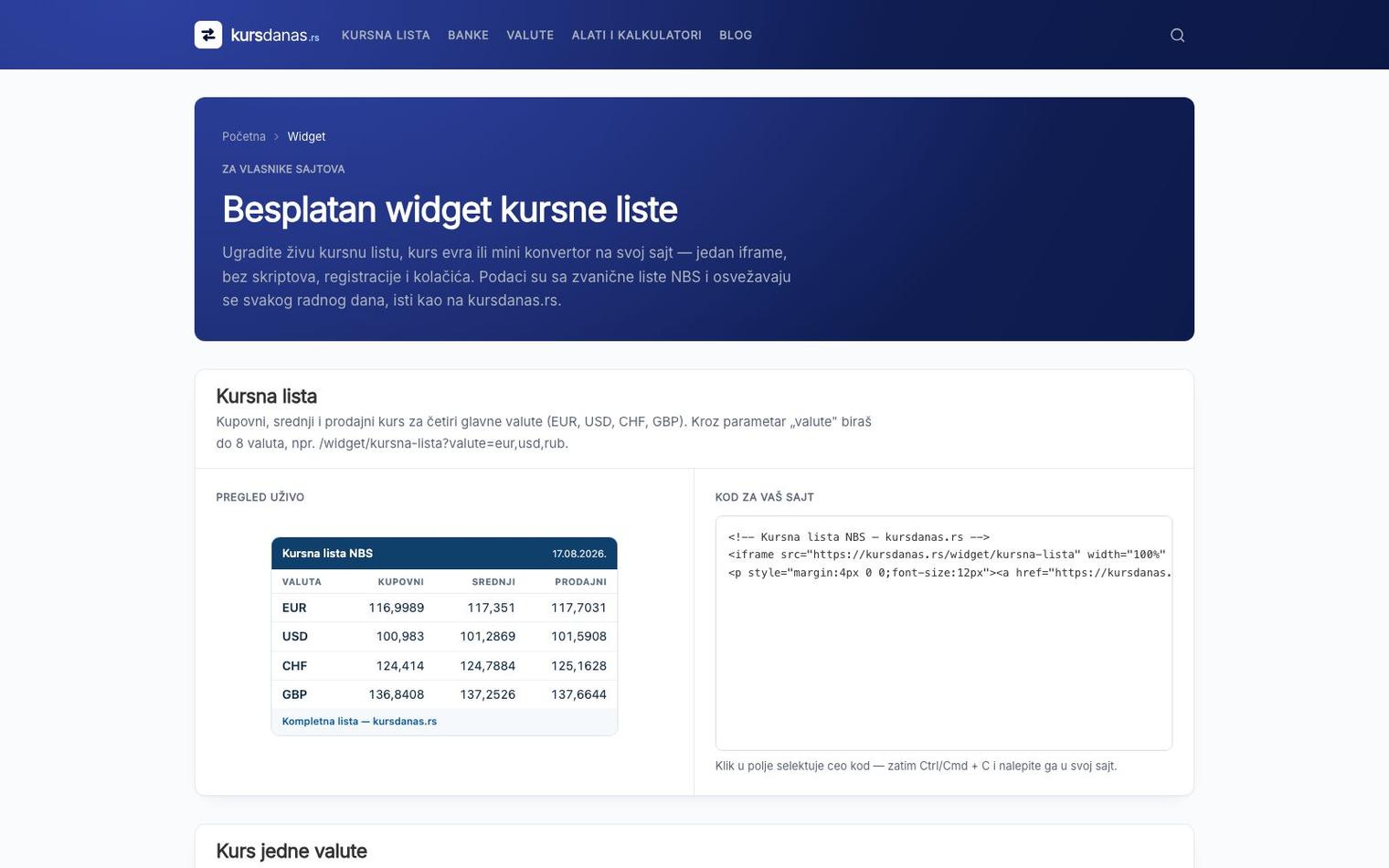Screen dimensions: 1389x868
Task: Go to the BANKE menu item
Action: click(468, 35)
